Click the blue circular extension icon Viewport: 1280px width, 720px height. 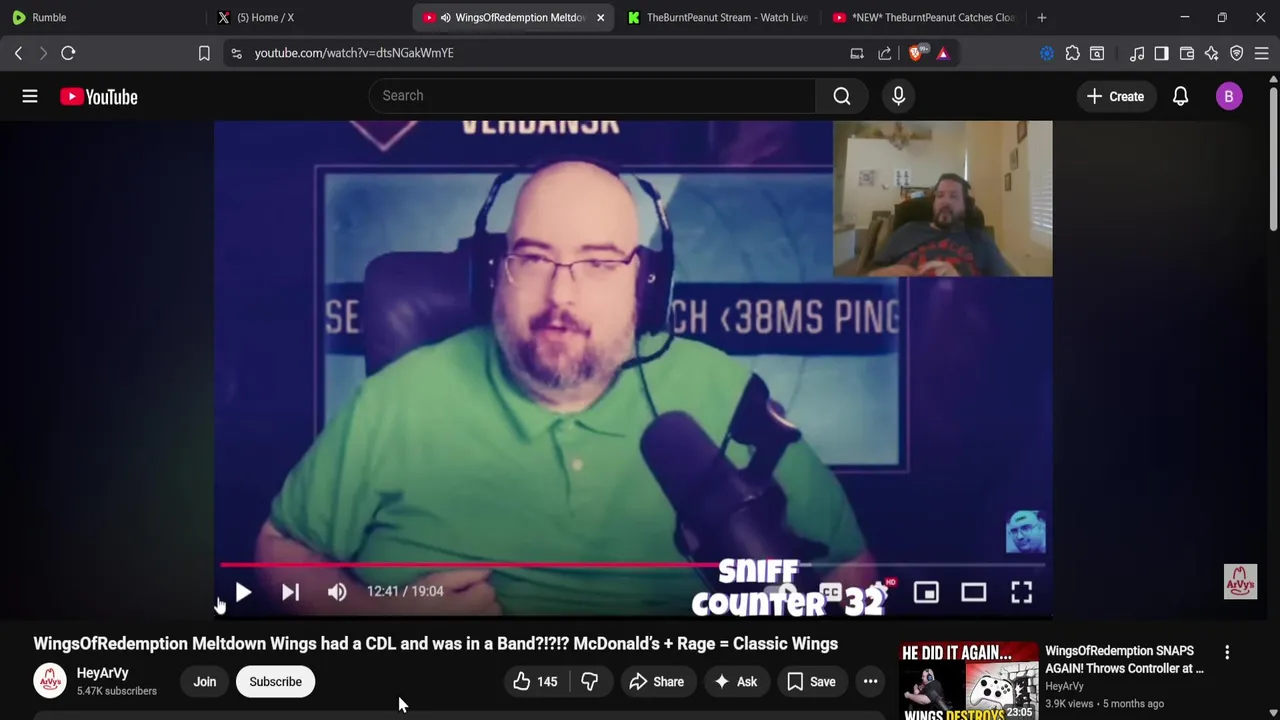tap(1047, 53)
